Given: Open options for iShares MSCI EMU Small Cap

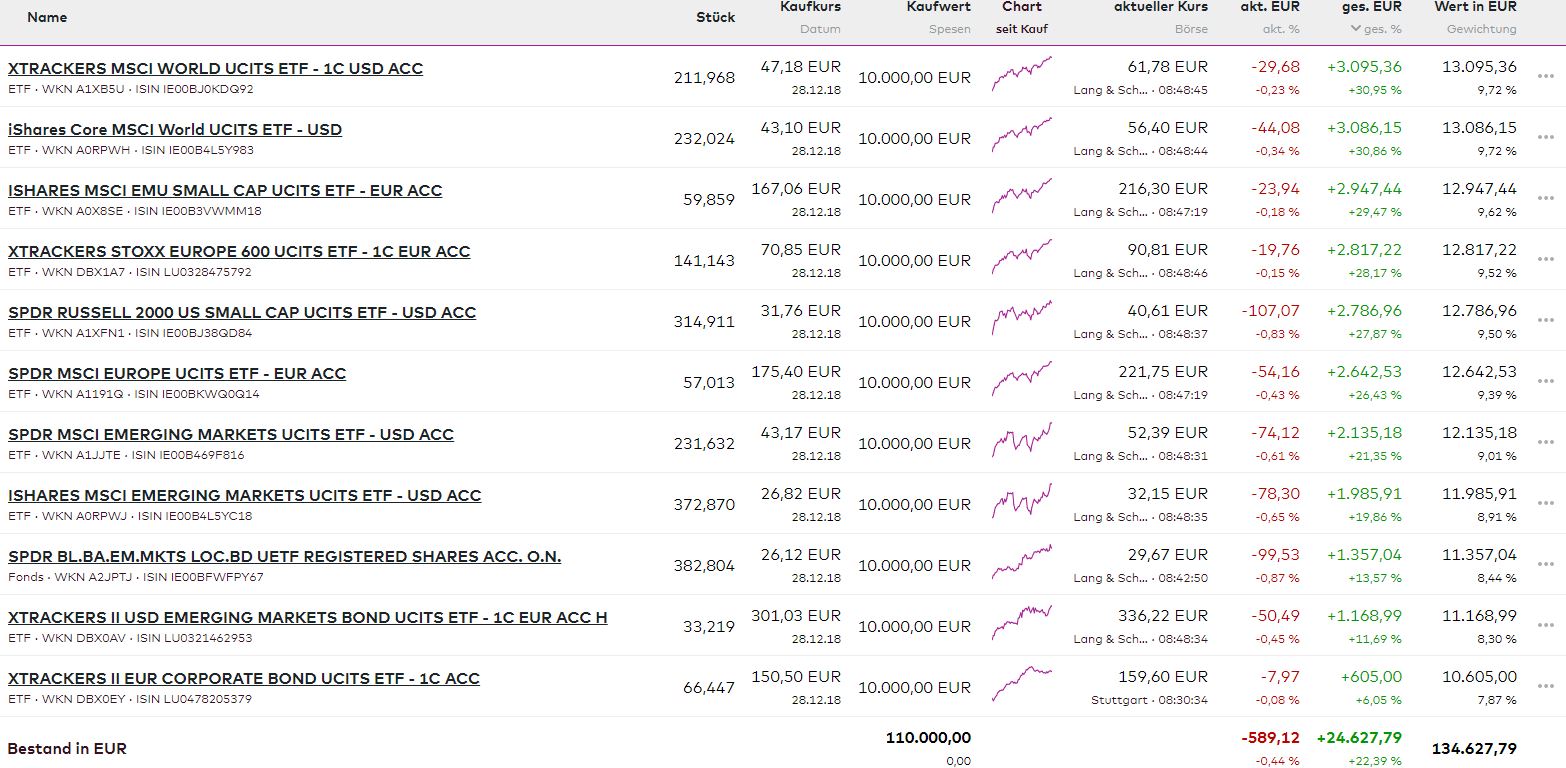Looking at the screenshot, I should 1546,199.
